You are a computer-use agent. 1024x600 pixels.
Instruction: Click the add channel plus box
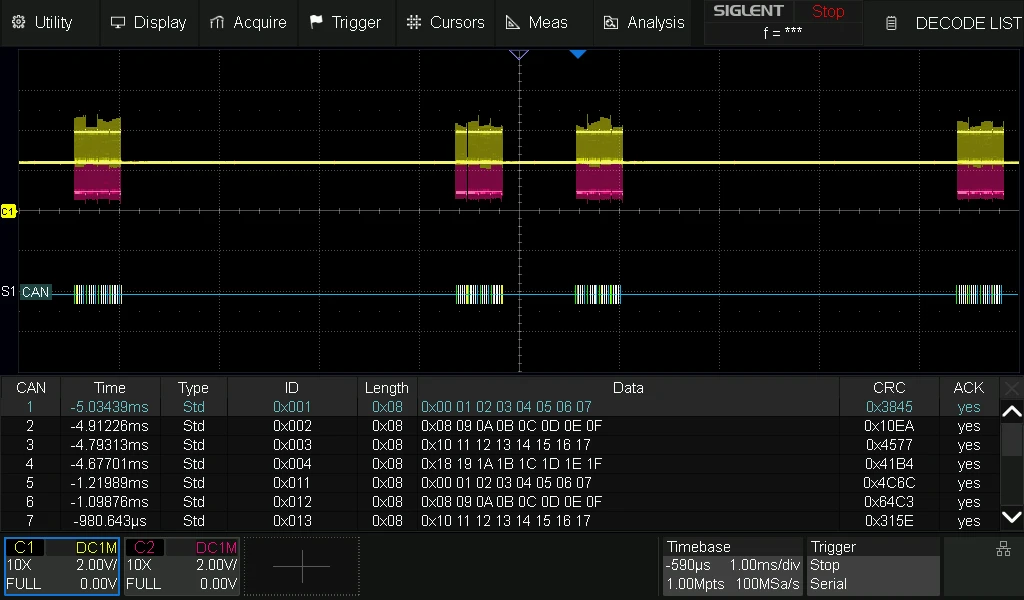tap(302, 566)
